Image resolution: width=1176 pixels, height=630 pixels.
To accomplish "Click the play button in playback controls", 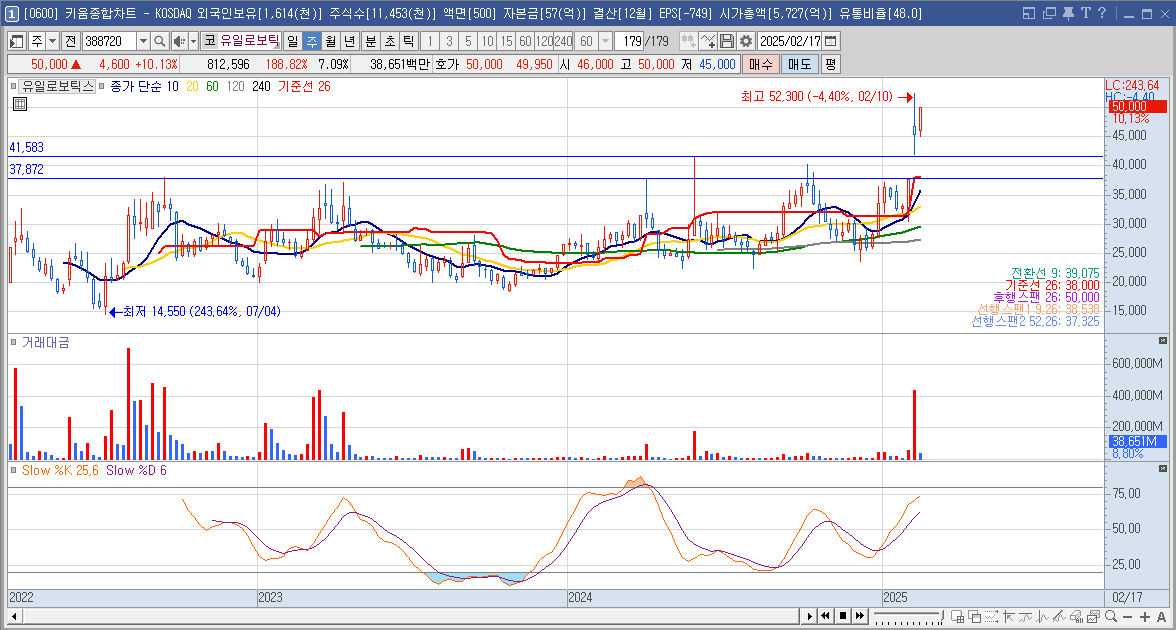I will click(809, 616).
